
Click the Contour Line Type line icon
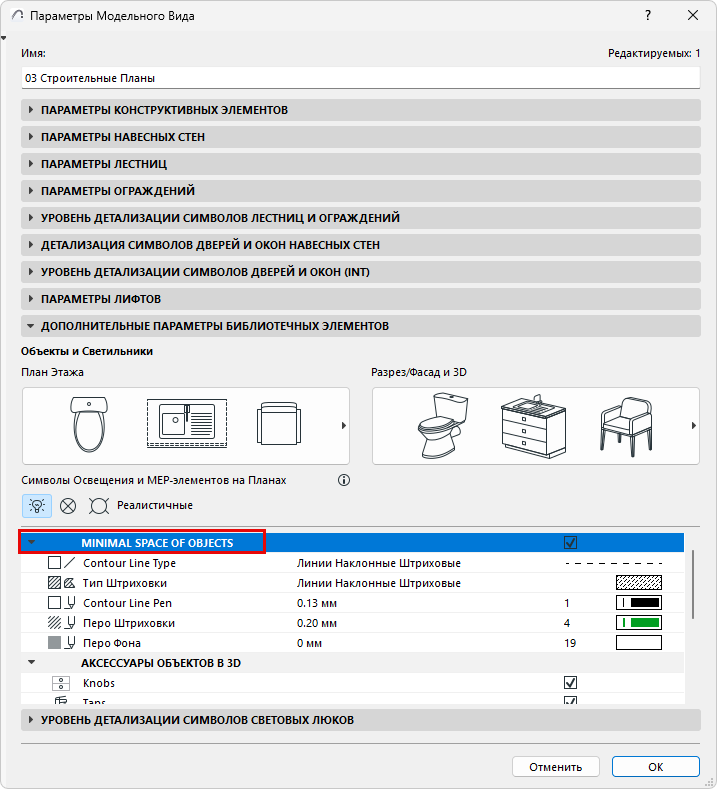pyautogui.click(x=70, y=563)
